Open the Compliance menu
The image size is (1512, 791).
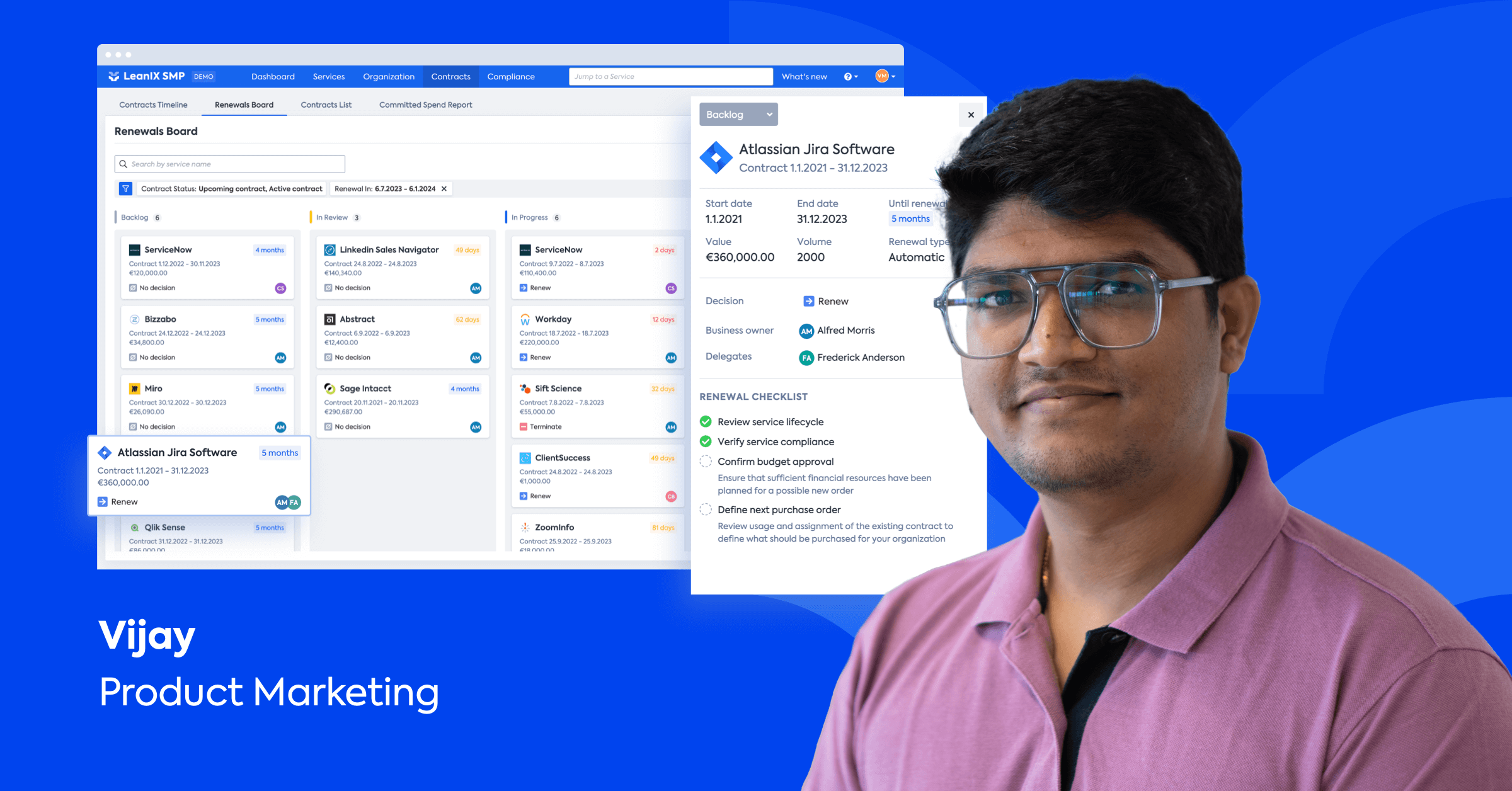click(x=511, y=76)
